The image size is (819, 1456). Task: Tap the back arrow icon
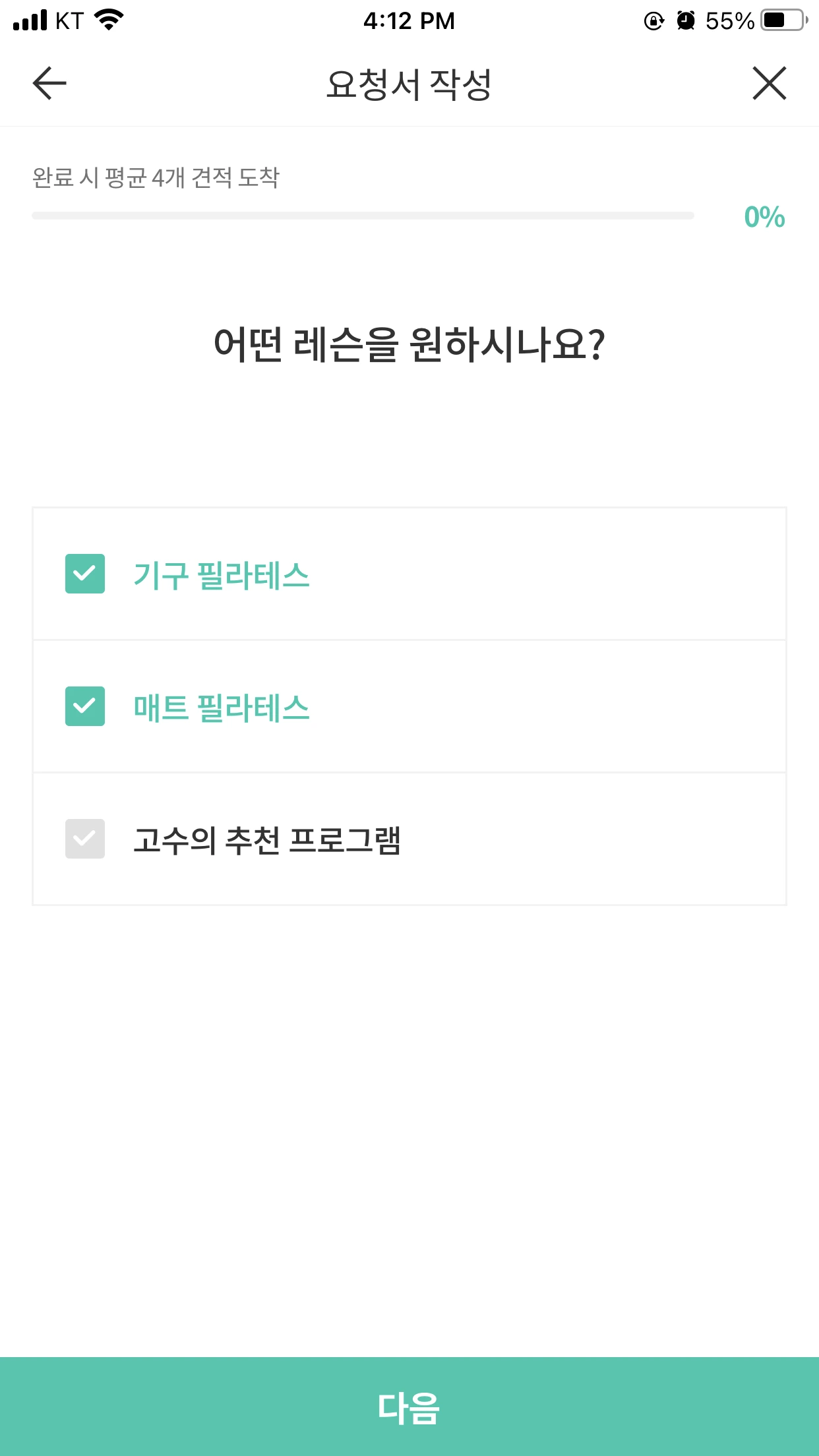[49, 83]
